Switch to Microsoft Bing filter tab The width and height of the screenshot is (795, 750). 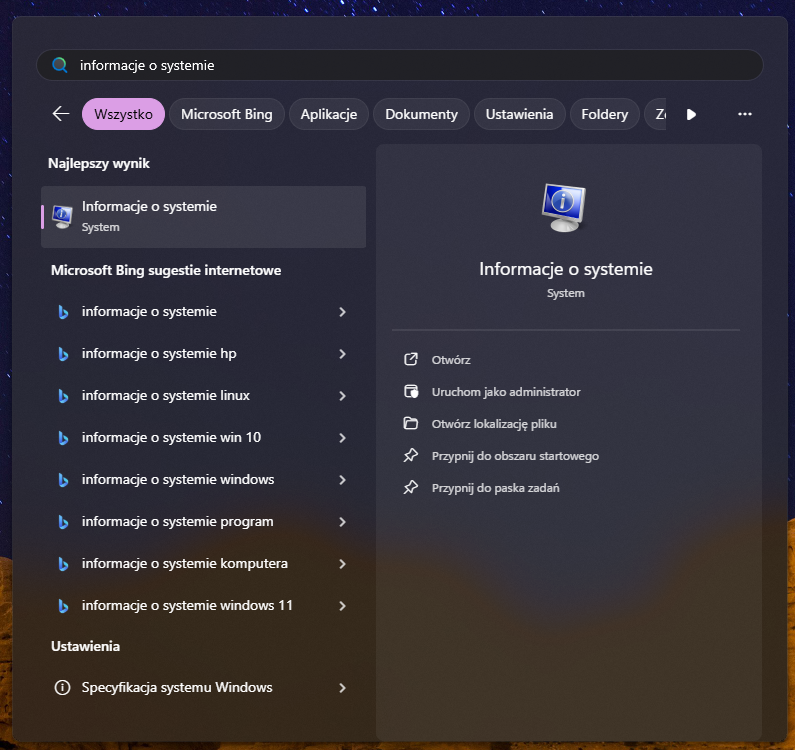point(227,114)
